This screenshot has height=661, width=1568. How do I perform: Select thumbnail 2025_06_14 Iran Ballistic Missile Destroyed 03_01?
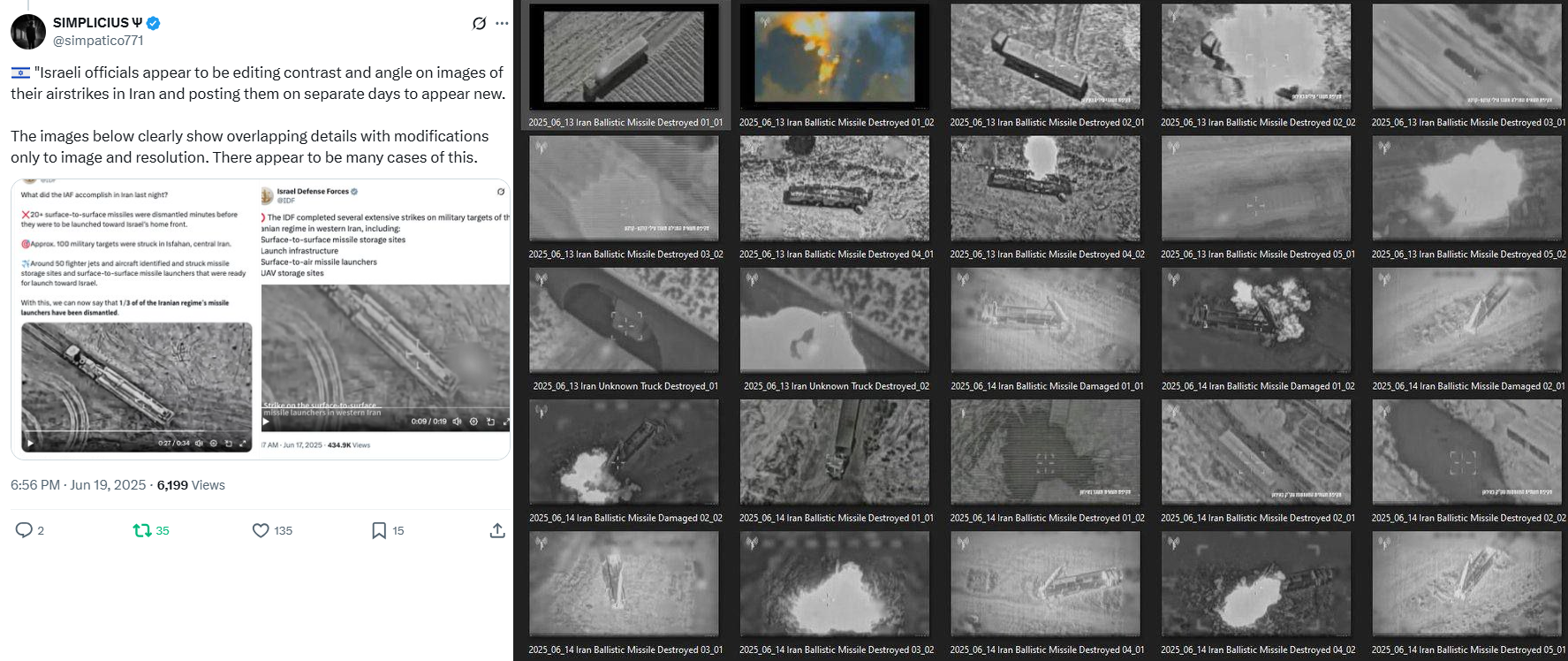pos(624,583)
